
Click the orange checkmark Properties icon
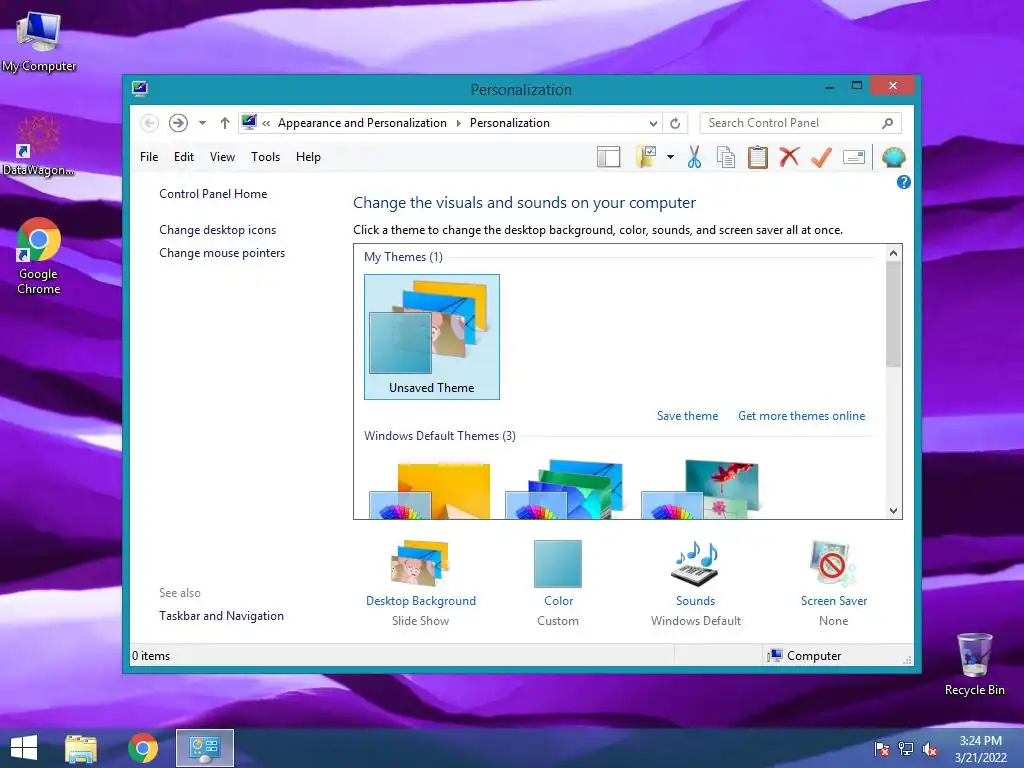[821, 157]
